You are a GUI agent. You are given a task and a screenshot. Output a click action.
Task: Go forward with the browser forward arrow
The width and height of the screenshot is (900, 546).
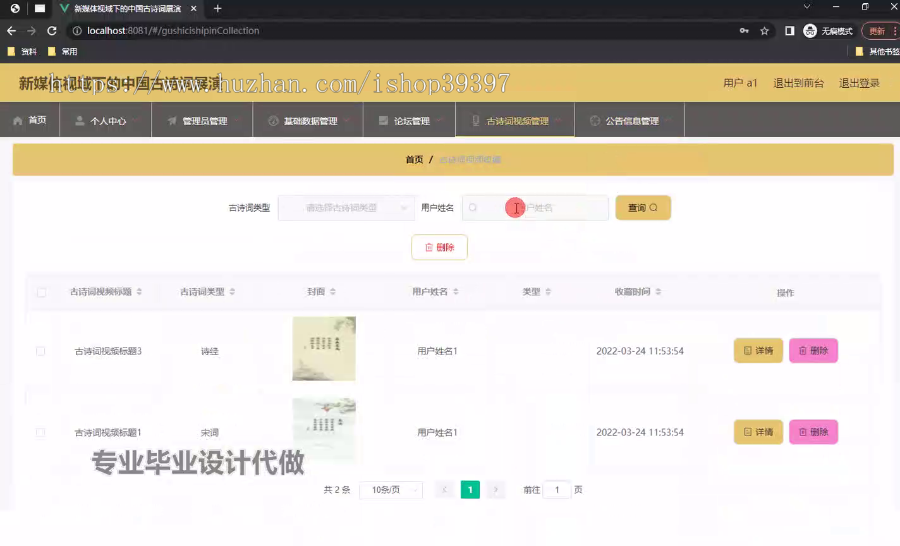point(32,31)
